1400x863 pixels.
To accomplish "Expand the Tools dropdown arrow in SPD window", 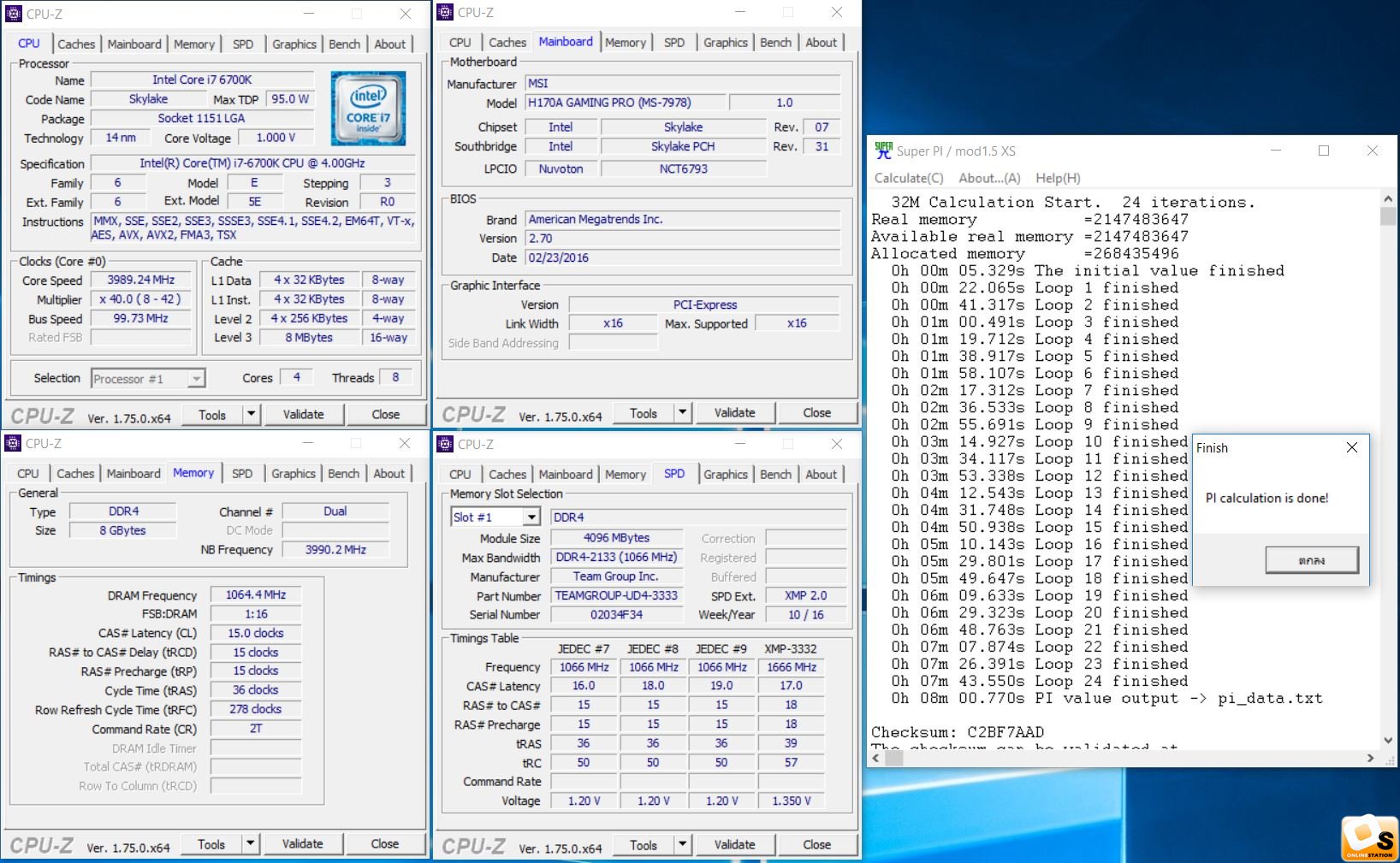I will point(682,845).
